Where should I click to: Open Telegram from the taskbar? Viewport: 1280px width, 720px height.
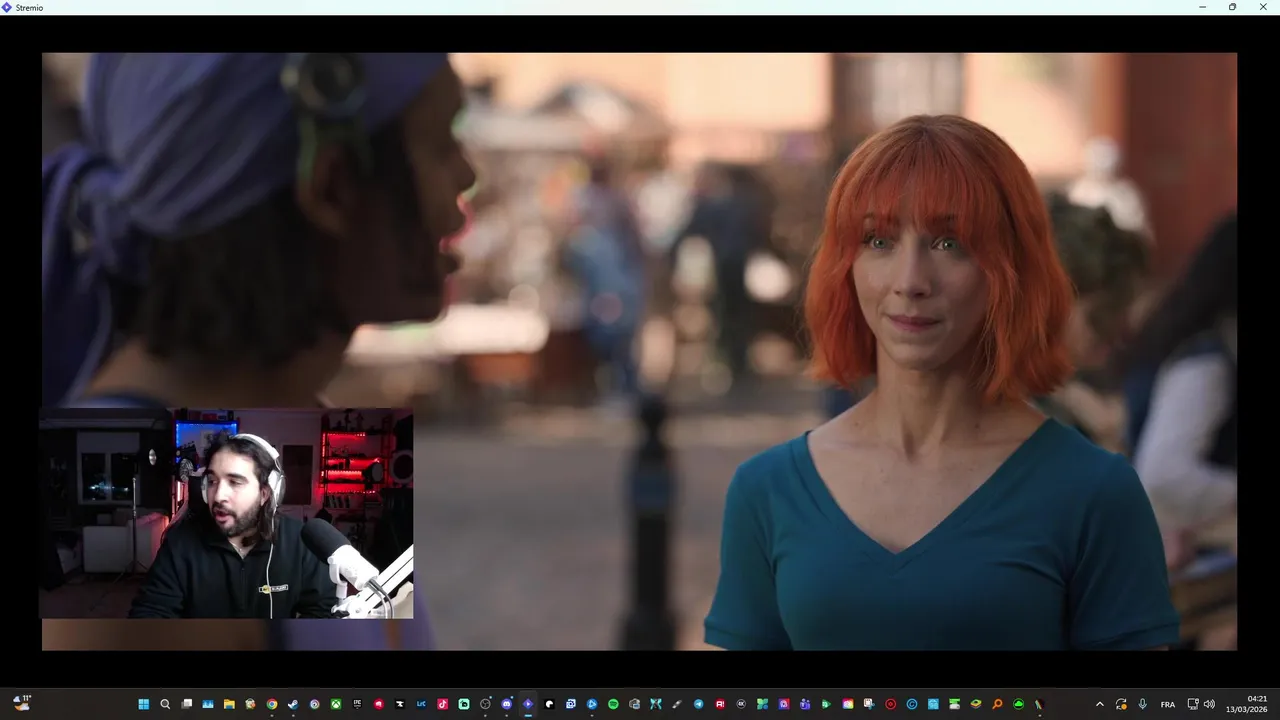(698, 704)
